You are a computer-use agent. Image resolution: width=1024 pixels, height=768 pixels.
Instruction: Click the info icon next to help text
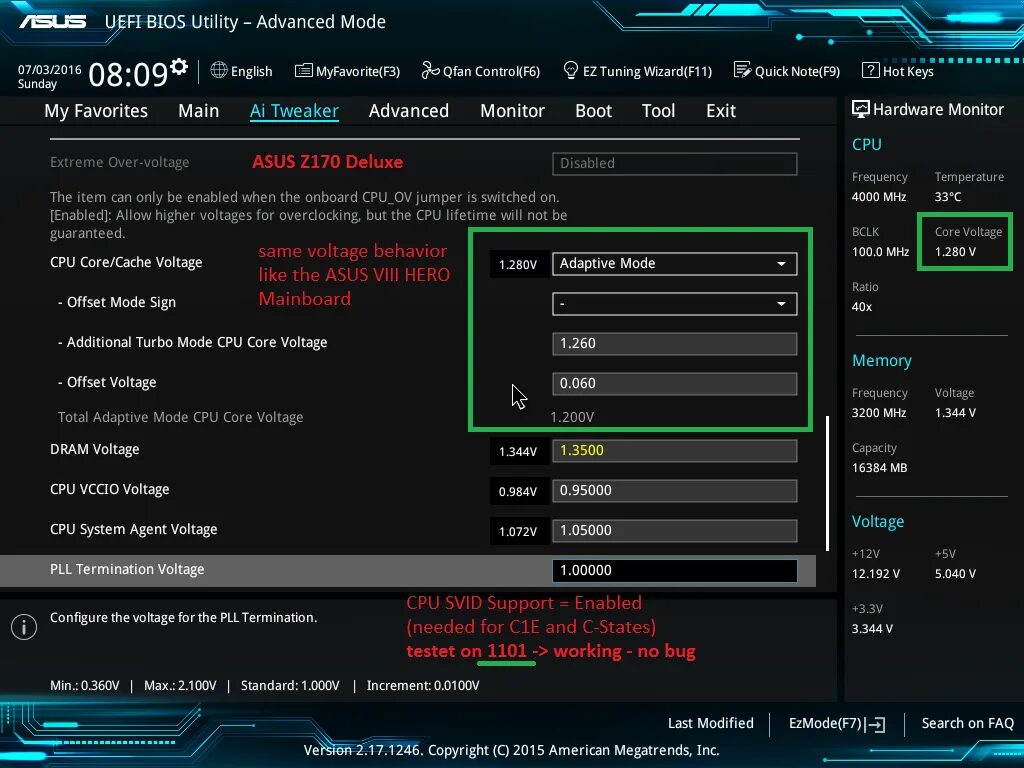[x=24, y=627]
